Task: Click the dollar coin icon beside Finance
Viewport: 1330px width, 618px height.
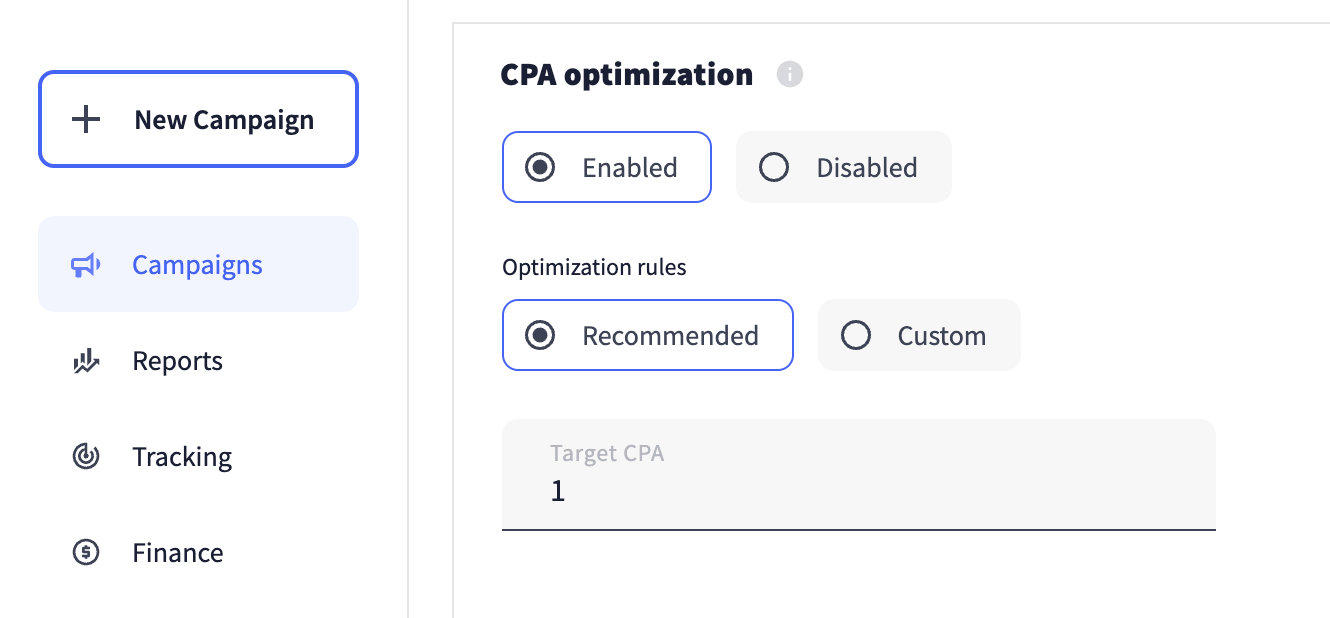Action: (x=86, y=552)
